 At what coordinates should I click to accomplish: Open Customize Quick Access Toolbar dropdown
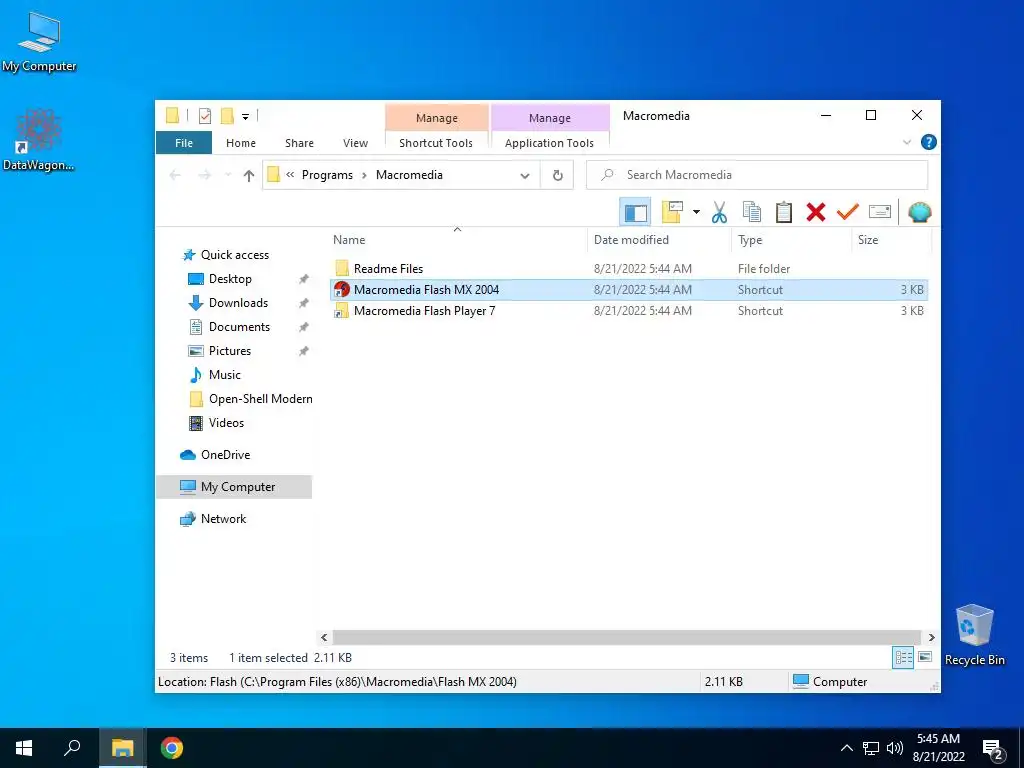[246, 117]
